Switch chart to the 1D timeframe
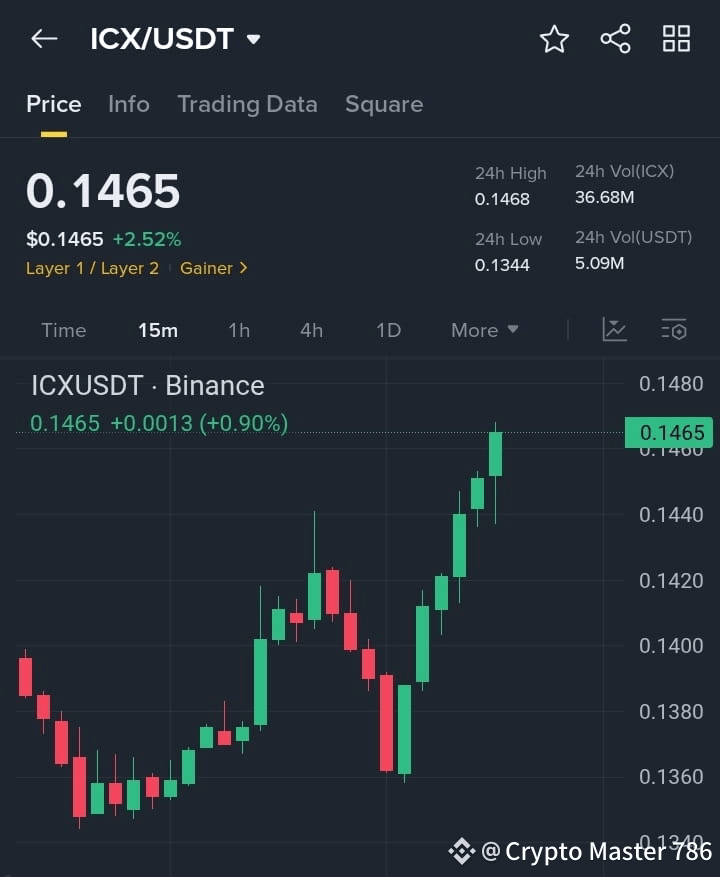Screen dimensions: 720x877 click(x=388, y=330)
